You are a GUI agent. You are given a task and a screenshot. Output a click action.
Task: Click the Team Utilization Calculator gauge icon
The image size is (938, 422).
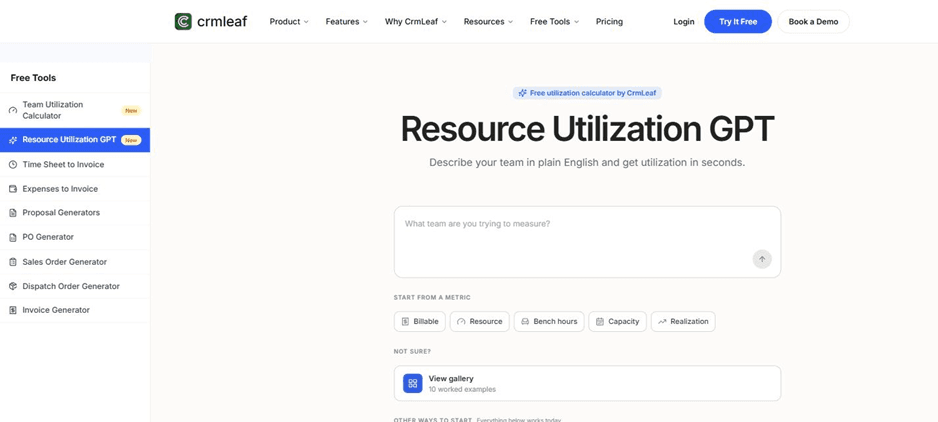(13, 110)
